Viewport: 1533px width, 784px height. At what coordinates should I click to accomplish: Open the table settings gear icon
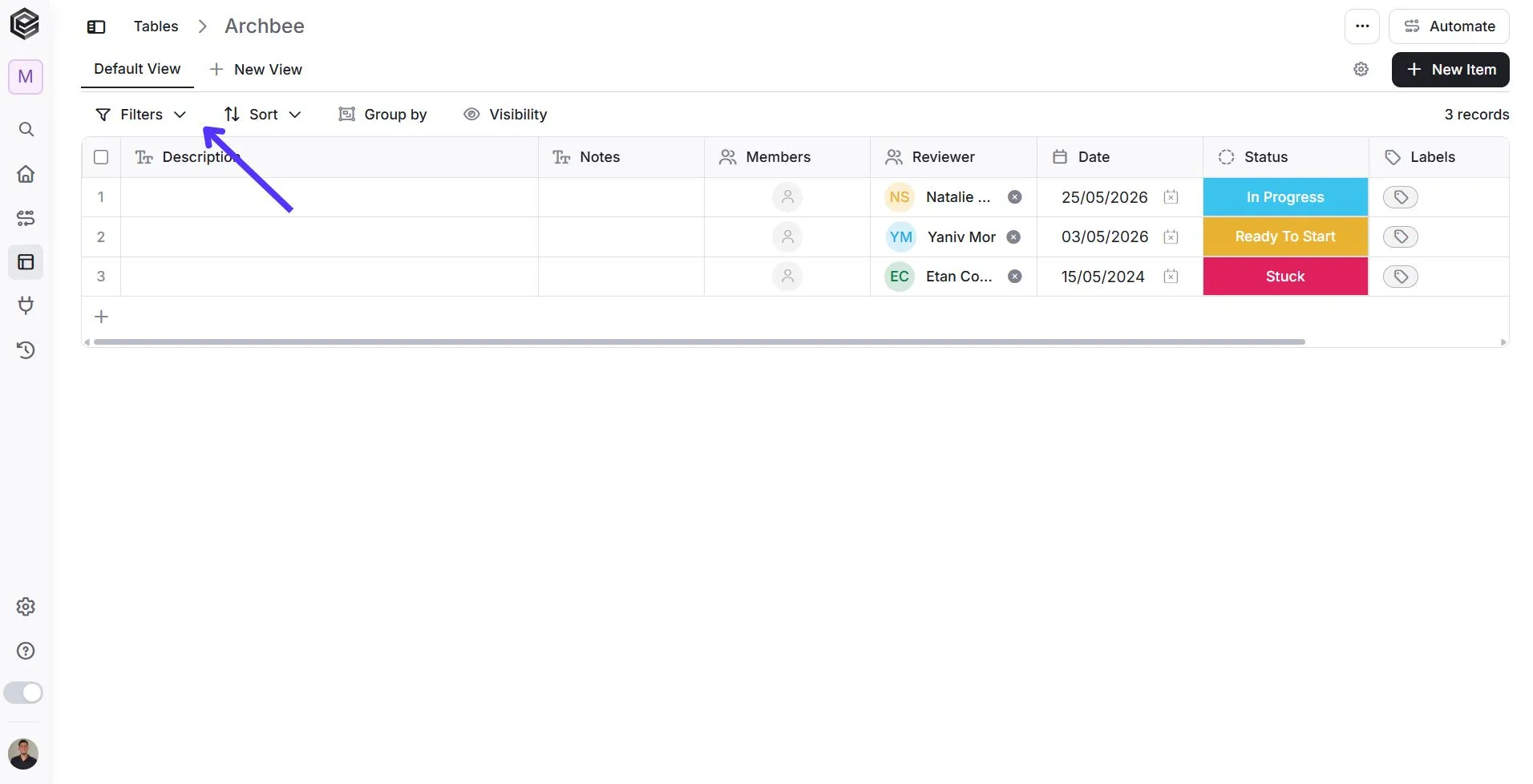pyautogui.click(x=1361, y=70)
